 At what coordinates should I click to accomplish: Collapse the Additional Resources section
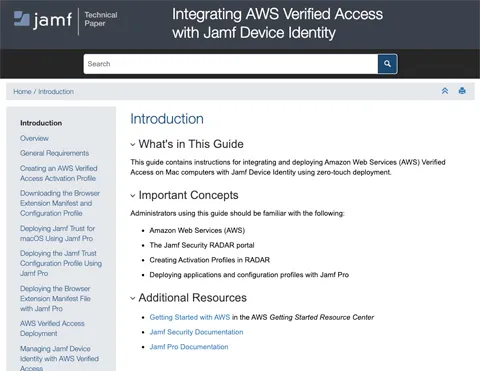(133, 298)
